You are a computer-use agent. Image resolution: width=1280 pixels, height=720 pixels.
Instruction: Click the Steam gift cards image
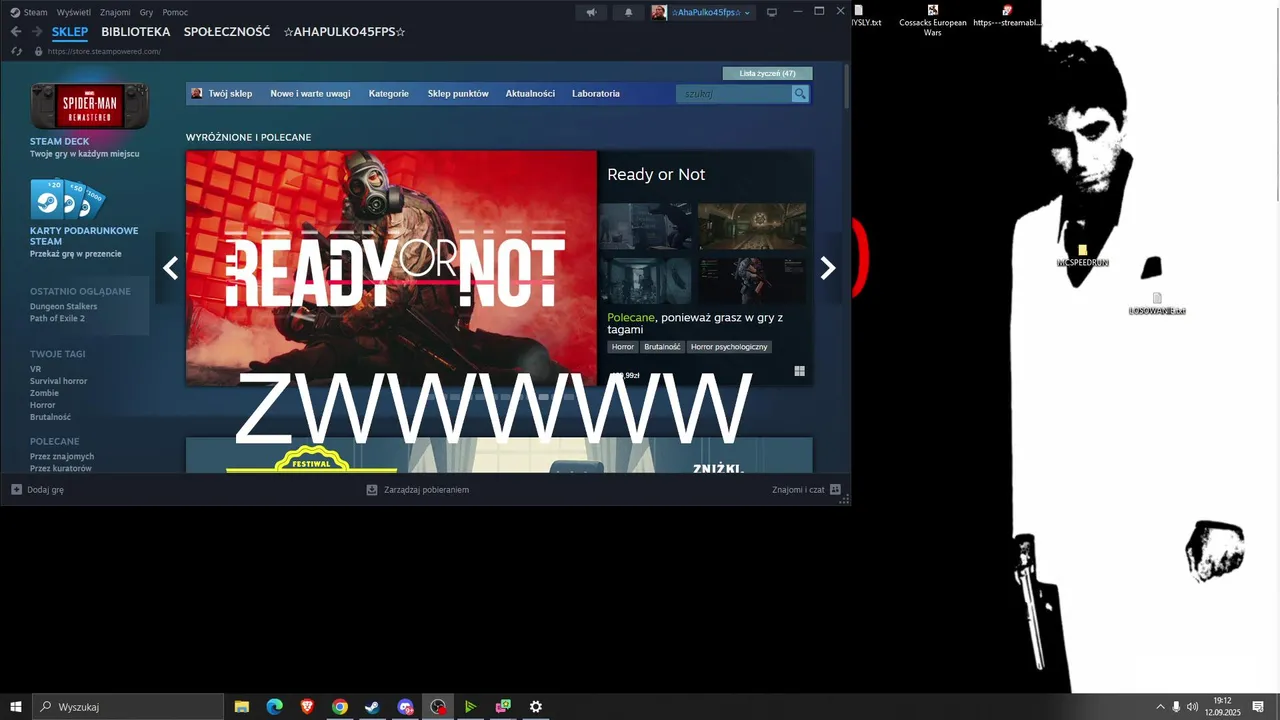point(67,199)
